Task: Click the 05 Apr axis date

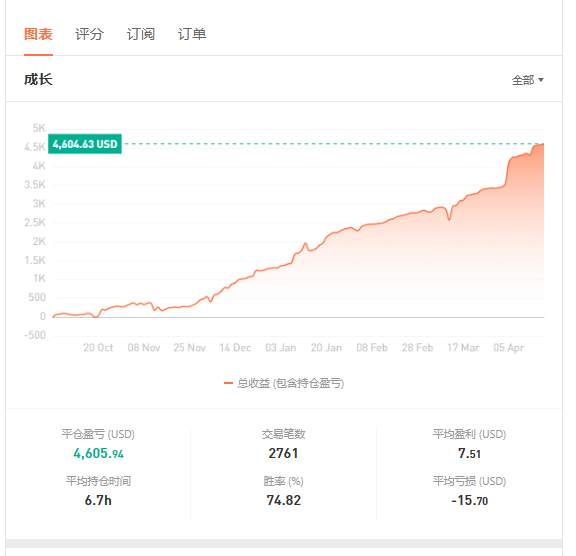Action: coord(509,347)
